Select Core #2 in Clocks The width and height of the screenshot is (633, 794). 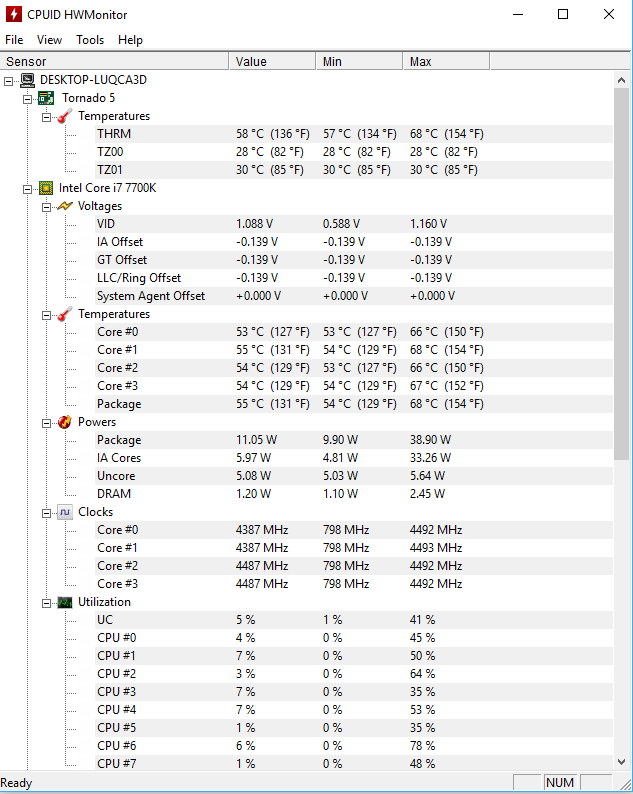click(x=354, y=566)
